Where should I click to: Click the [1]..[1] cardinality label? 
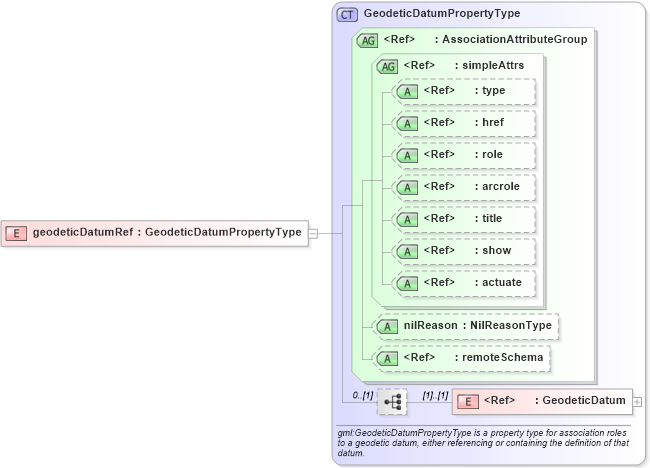(x=435, y=395)
